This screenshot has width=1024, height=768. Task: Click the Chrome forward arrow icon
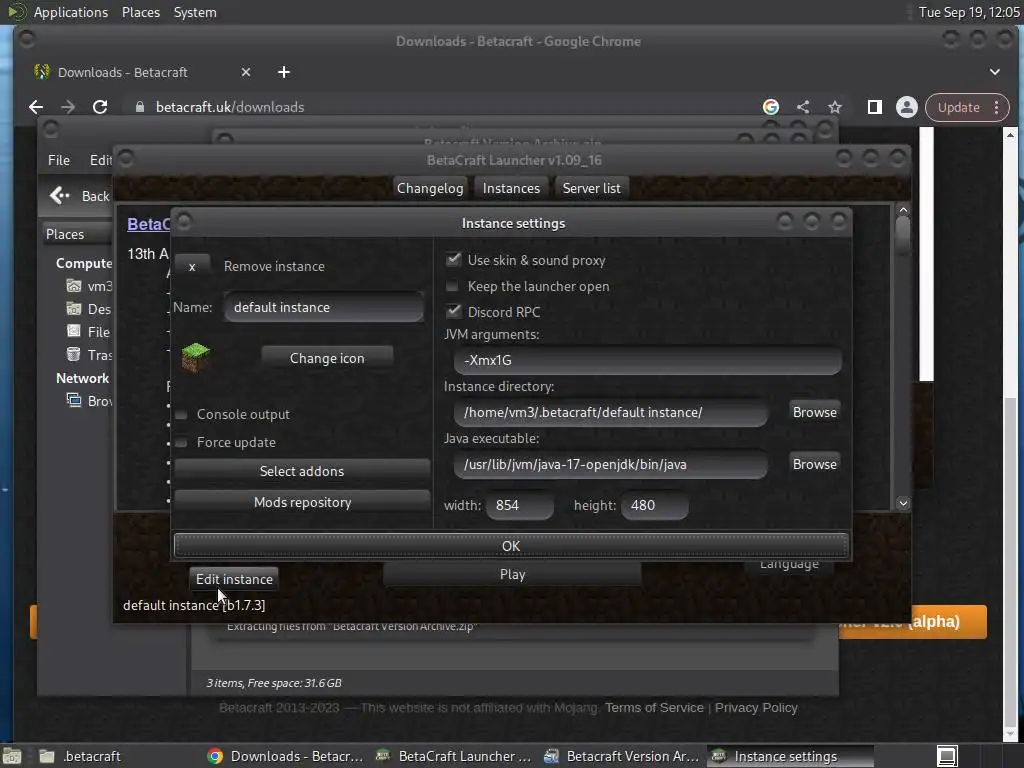click(68, 107)
